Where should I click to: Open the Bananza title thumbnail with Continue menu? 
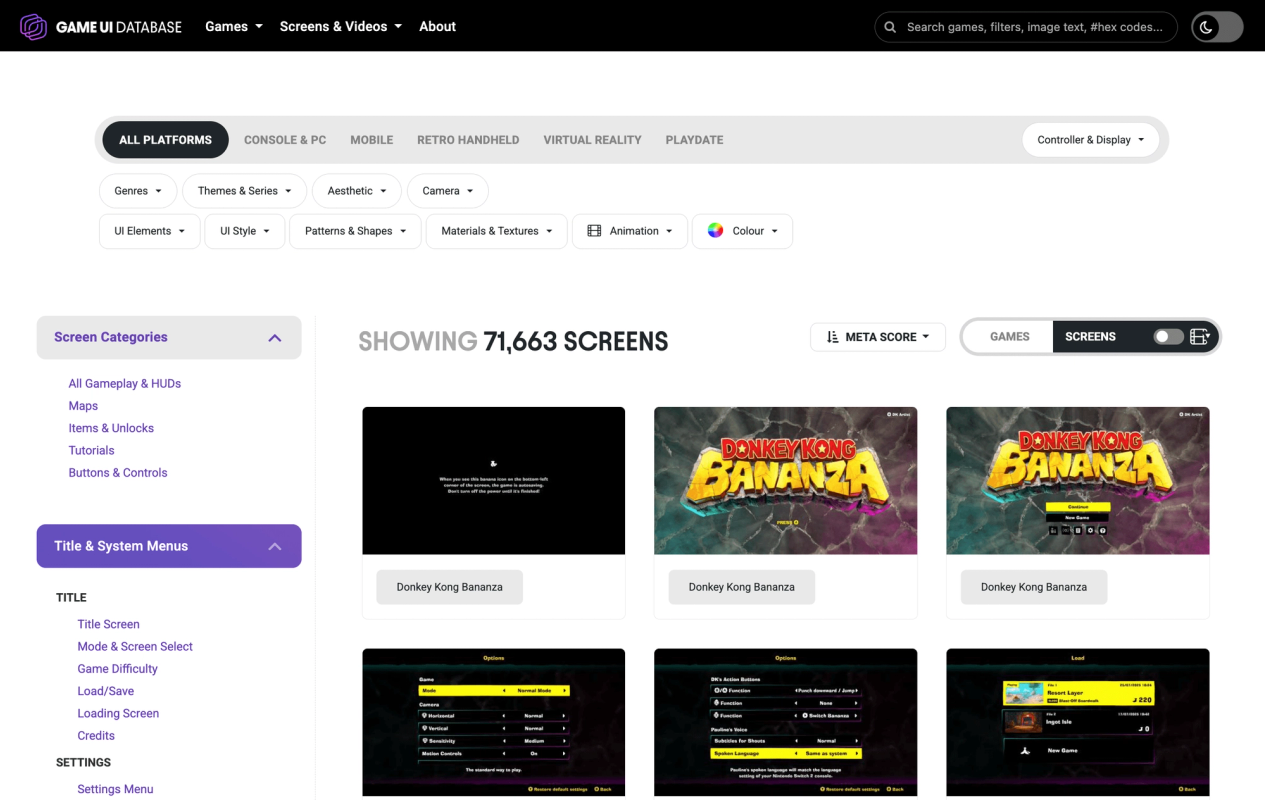[x=1078, y=480]
